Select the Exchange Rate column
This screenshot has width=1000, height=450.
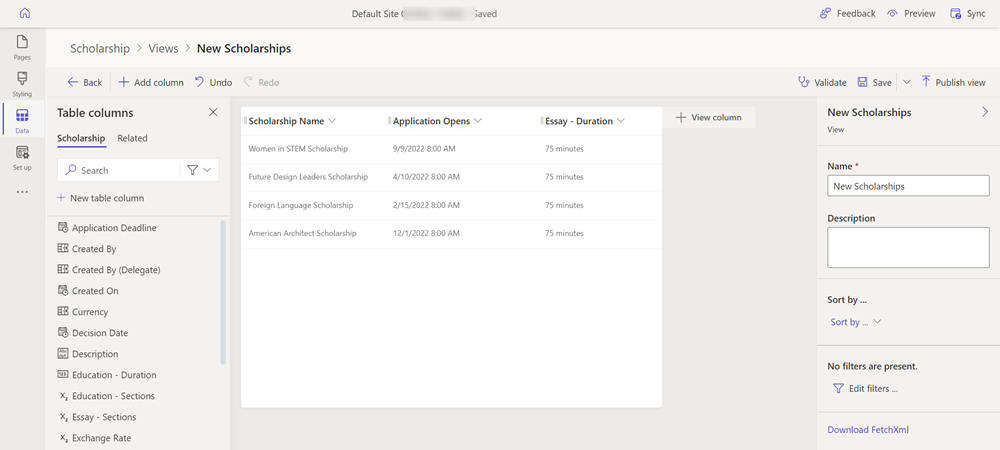[x=96, y=438]
